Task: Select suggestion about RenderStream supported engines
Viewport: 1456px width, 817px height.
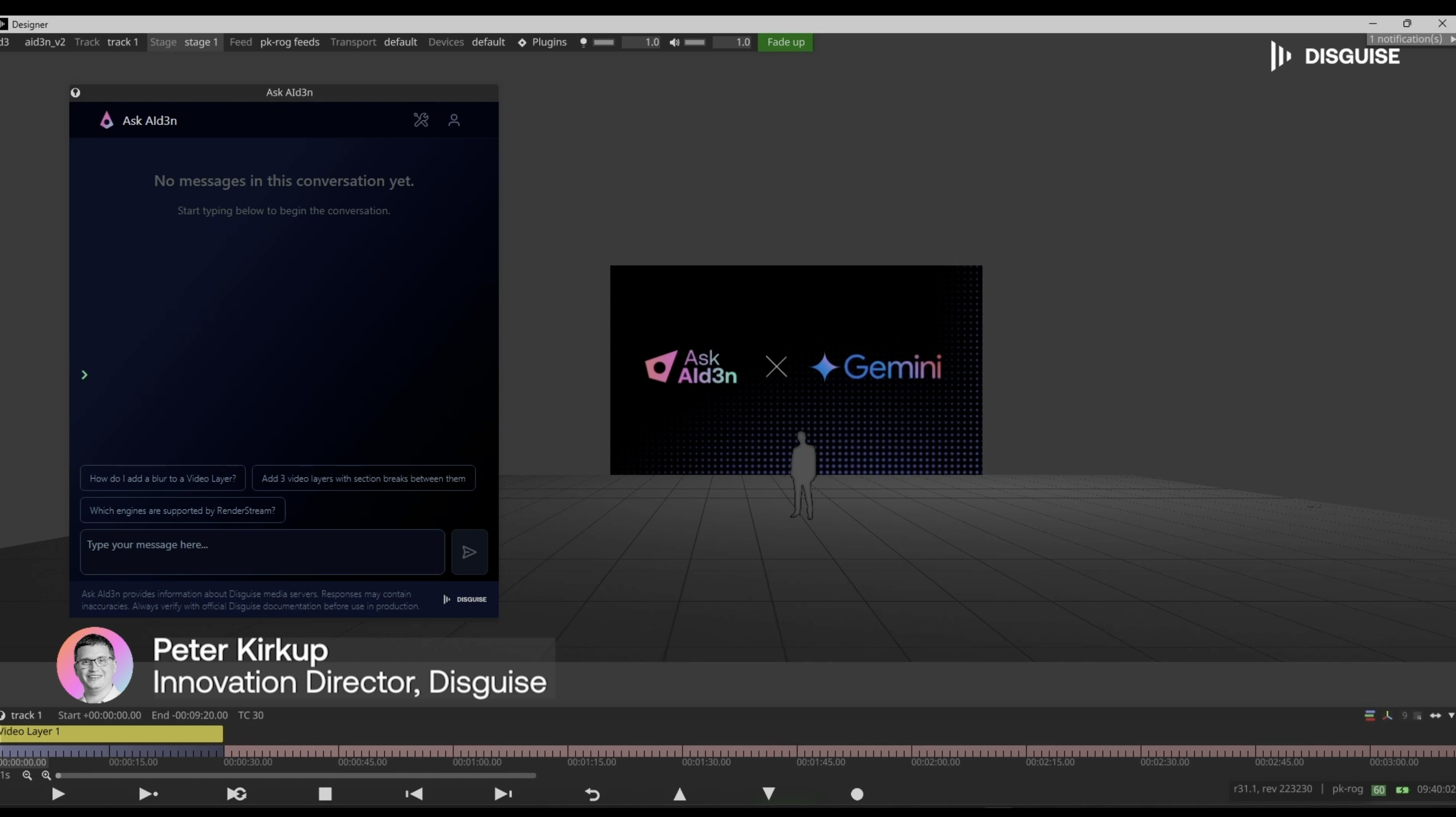Action: [x=182, y=510]
